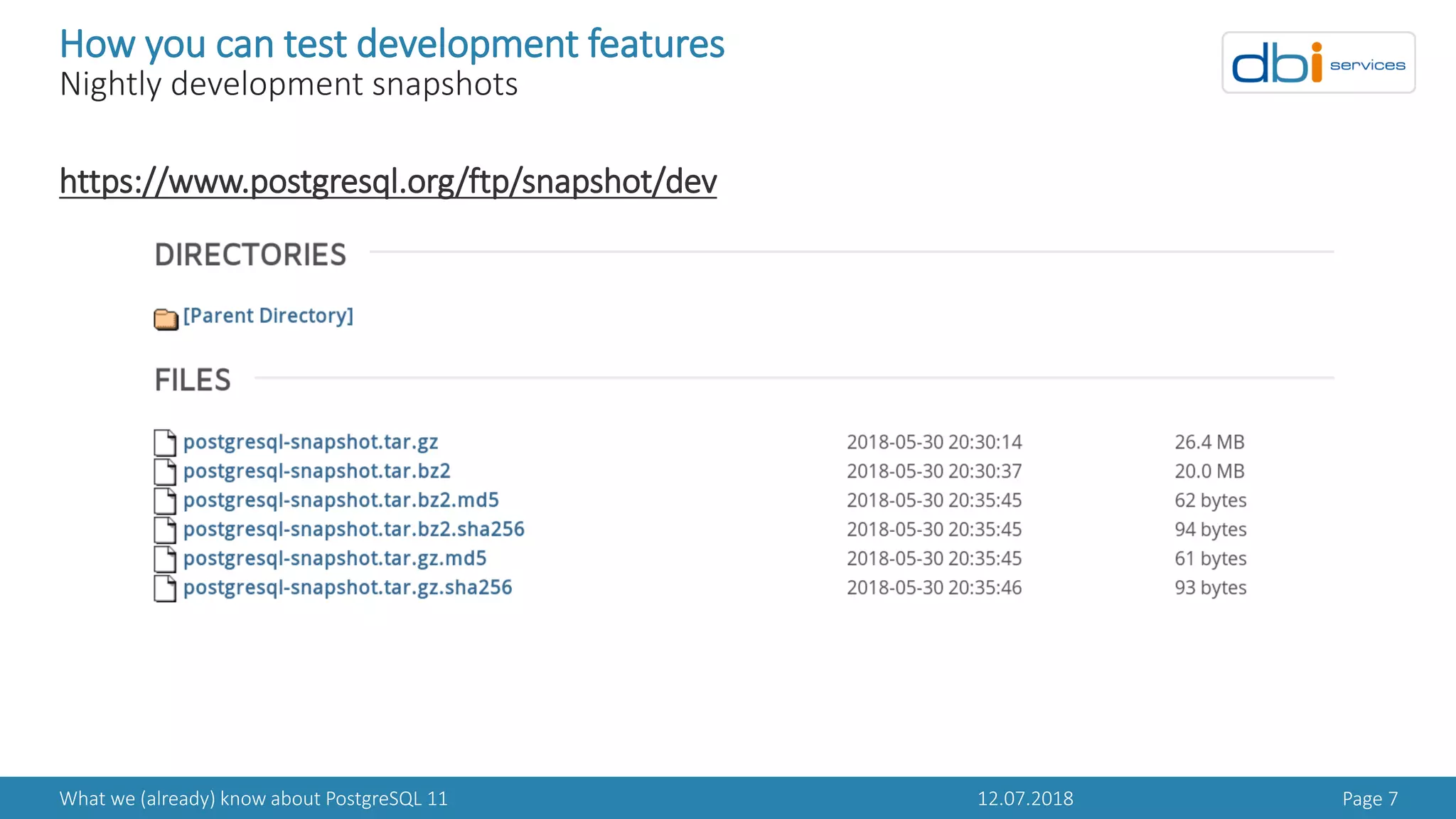
Task: Open postgresql-snapshot.tar.bz2.md5 checksum file
Action: pyautogui.click(x=341, y=500)
